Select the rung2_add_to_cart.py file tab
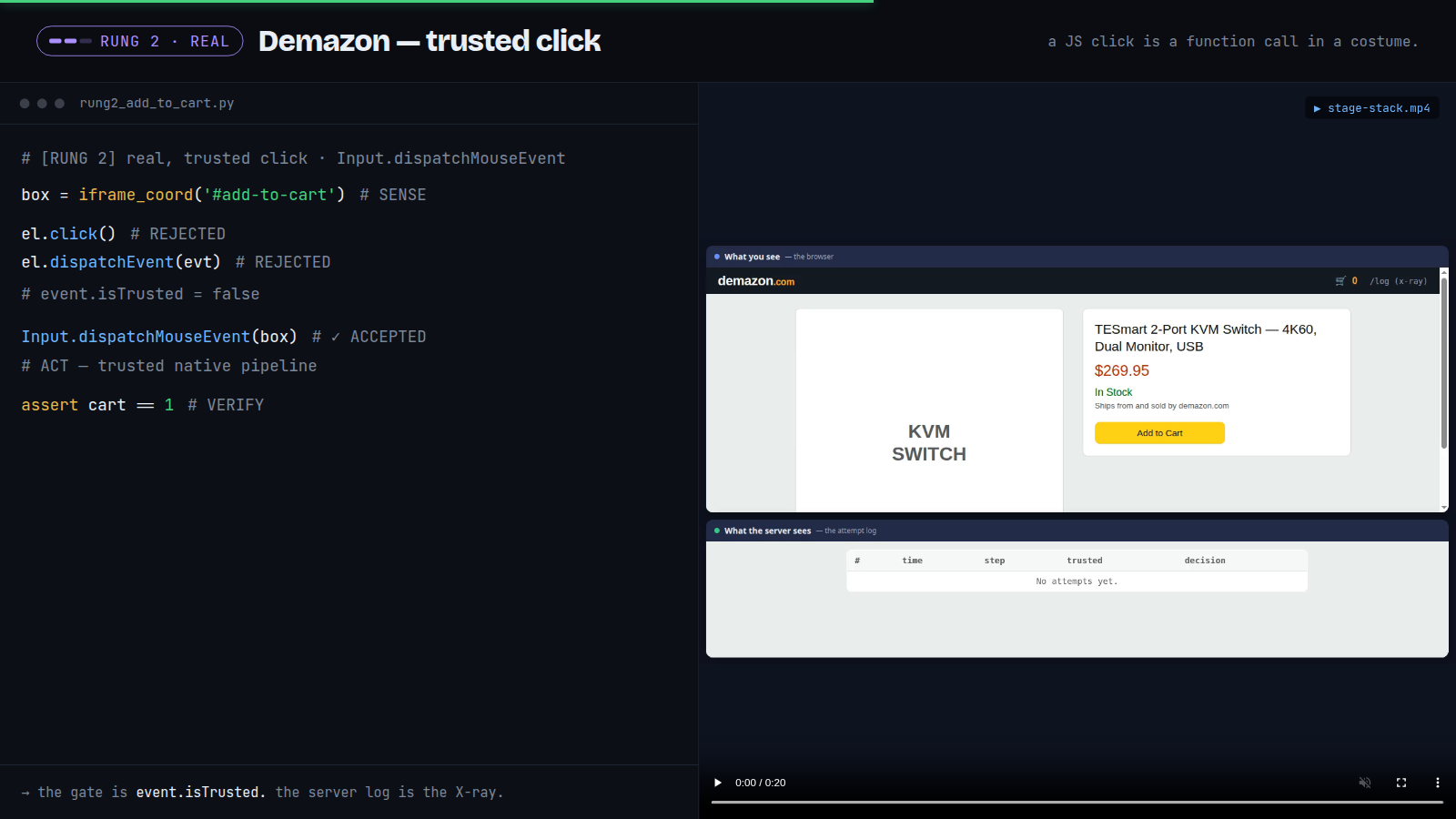 tap(157, 104)
